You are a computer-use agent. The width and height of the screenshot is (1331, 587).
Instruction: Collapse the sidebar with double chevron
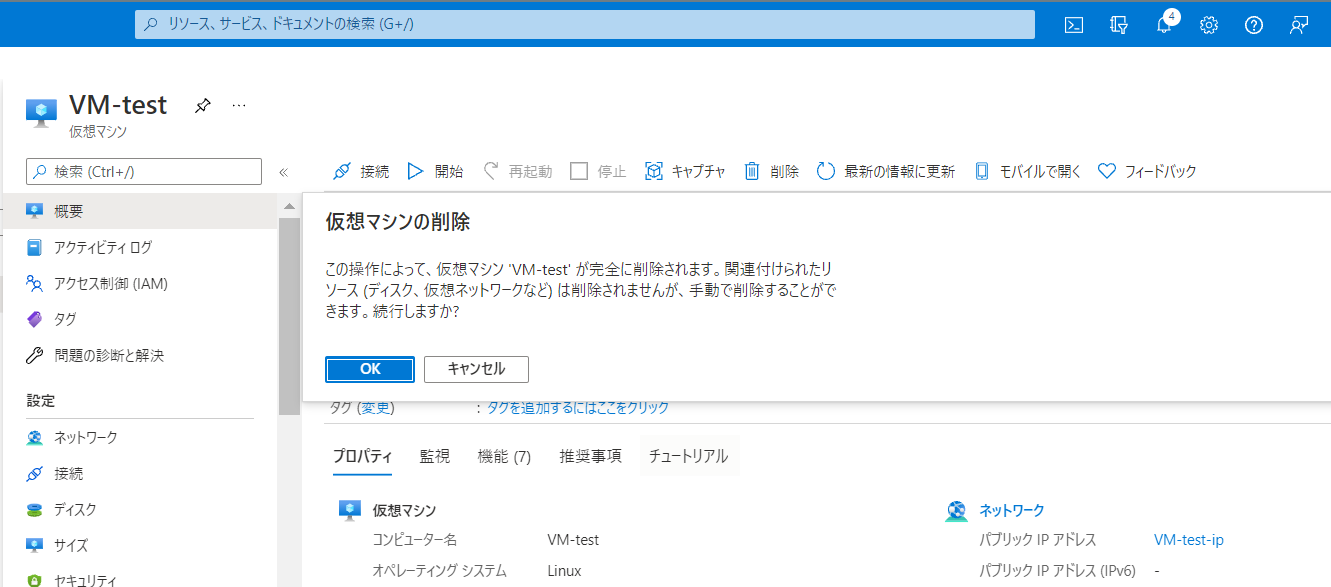point(283,172)
